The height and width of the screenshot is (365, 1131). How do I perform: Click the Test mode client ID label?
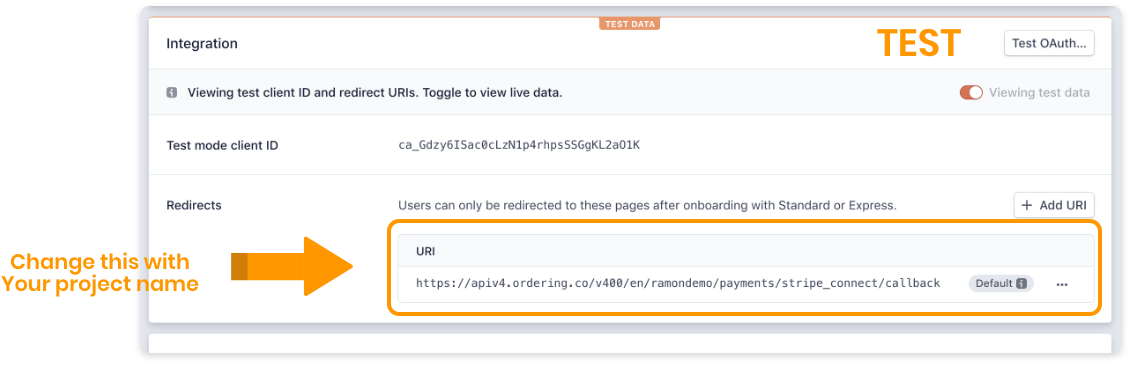222,146
